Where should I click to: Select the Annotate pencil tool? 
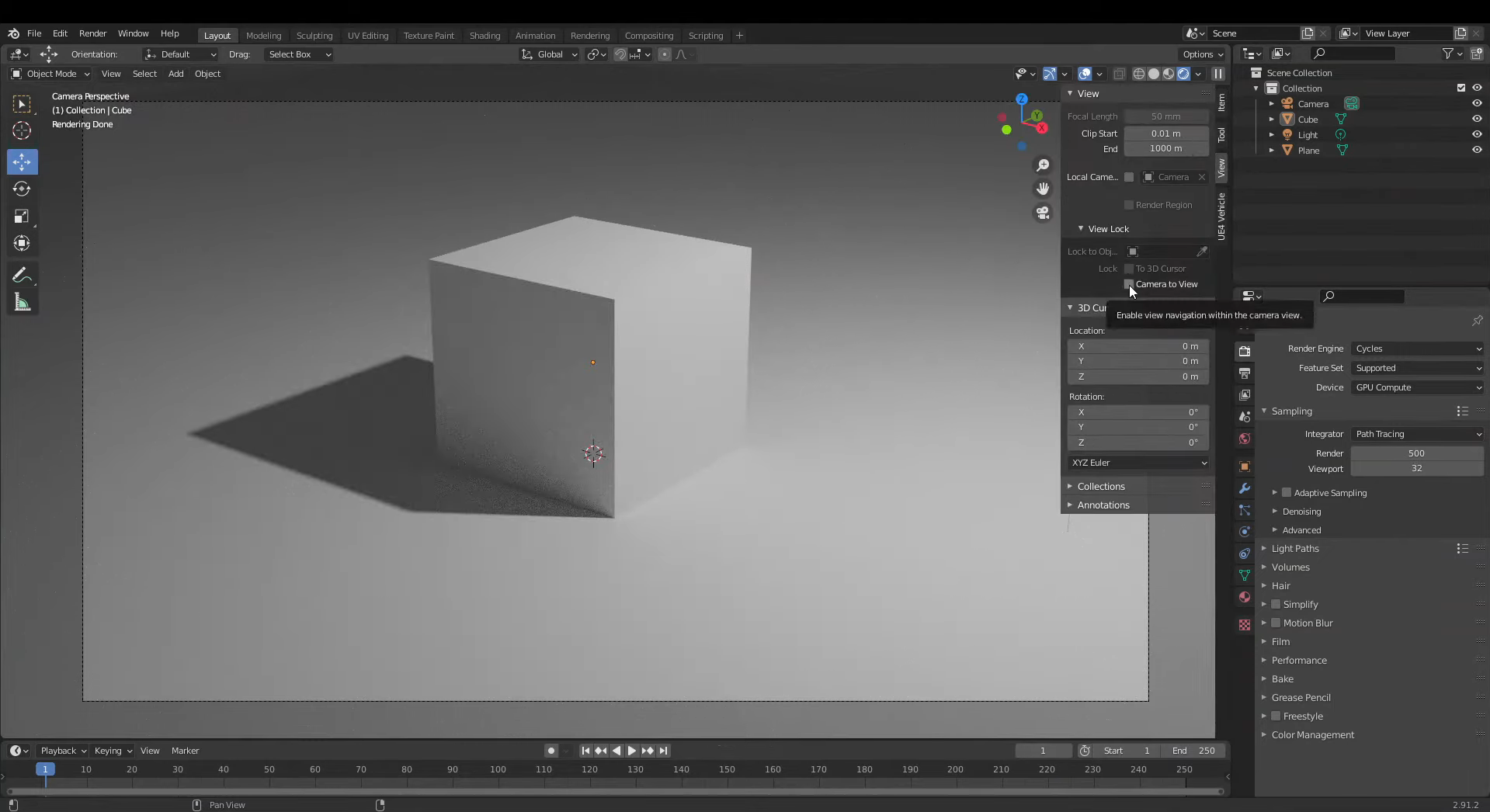tap(22, 276)
